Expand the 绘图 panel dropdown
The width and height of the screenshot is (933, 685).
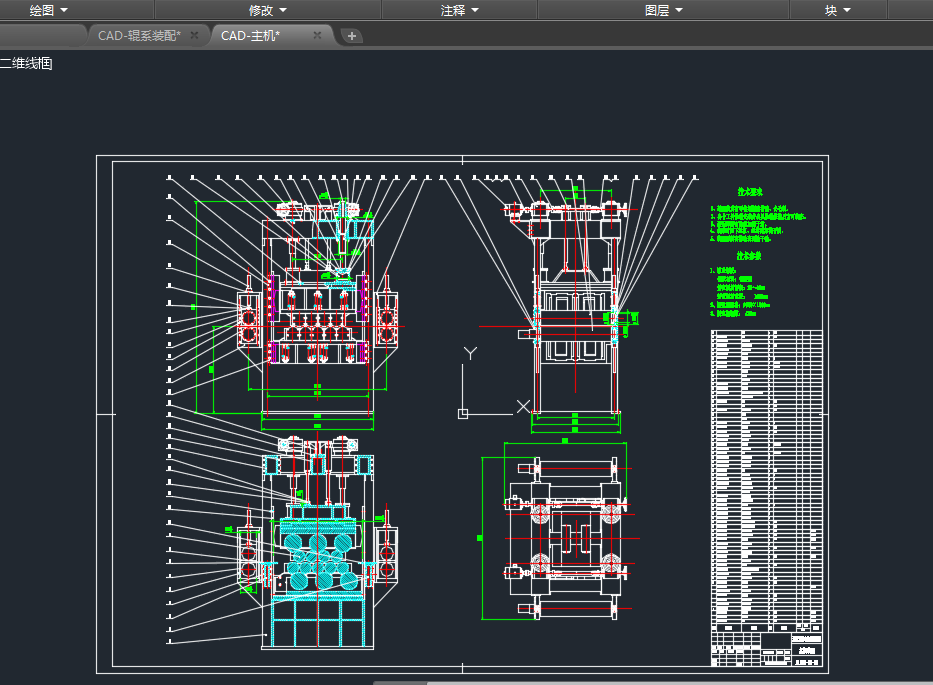[x=49, y=10]
